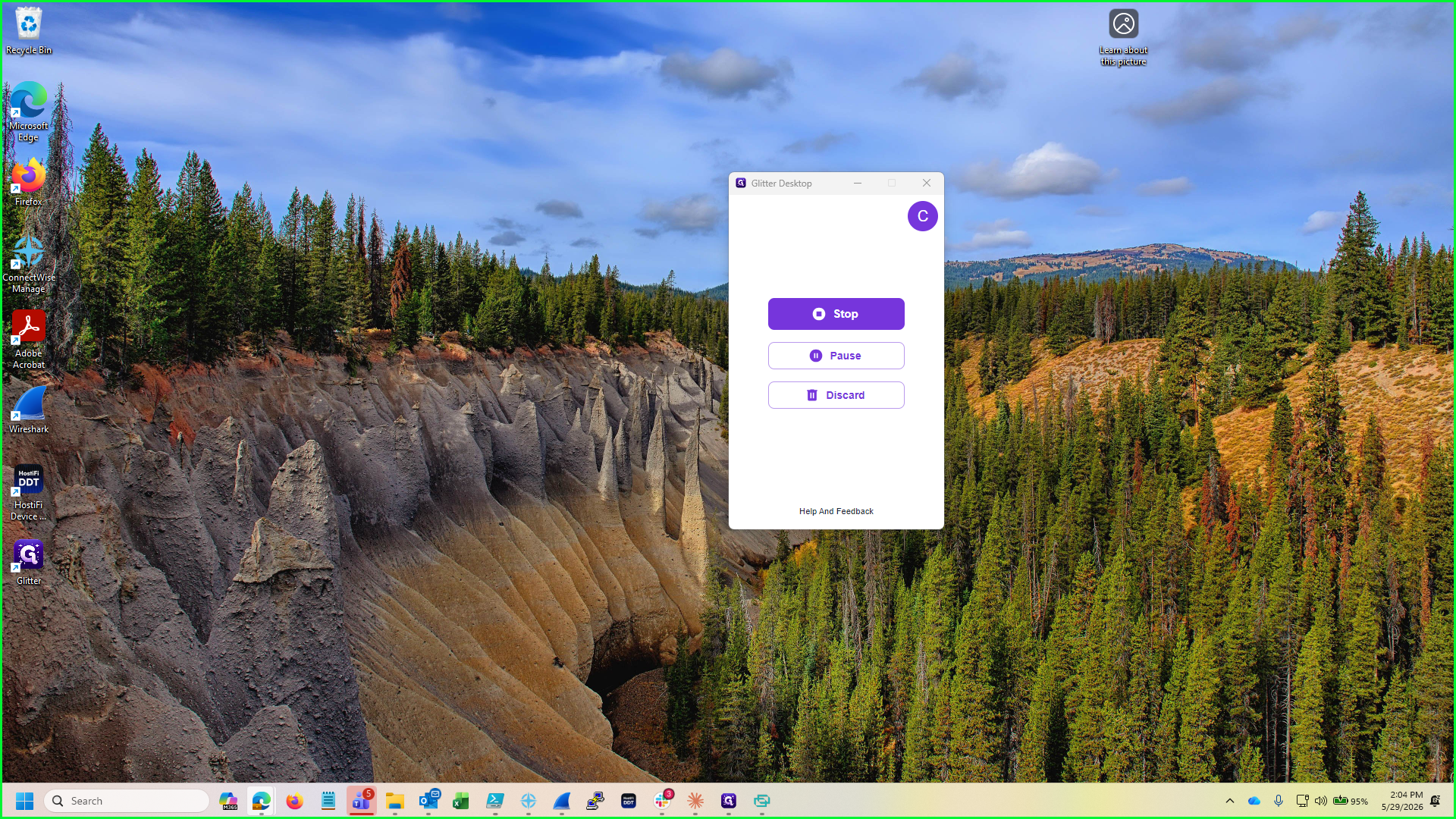Open the PowerShell terminal taskbar icon

(x=495, y=801)
